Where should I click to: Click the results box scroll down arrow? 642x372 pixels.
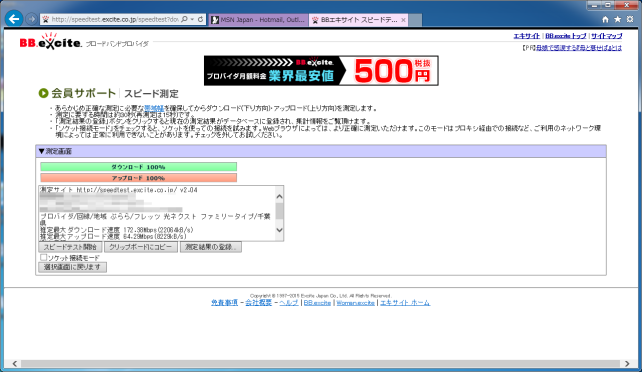coord(279,230)
